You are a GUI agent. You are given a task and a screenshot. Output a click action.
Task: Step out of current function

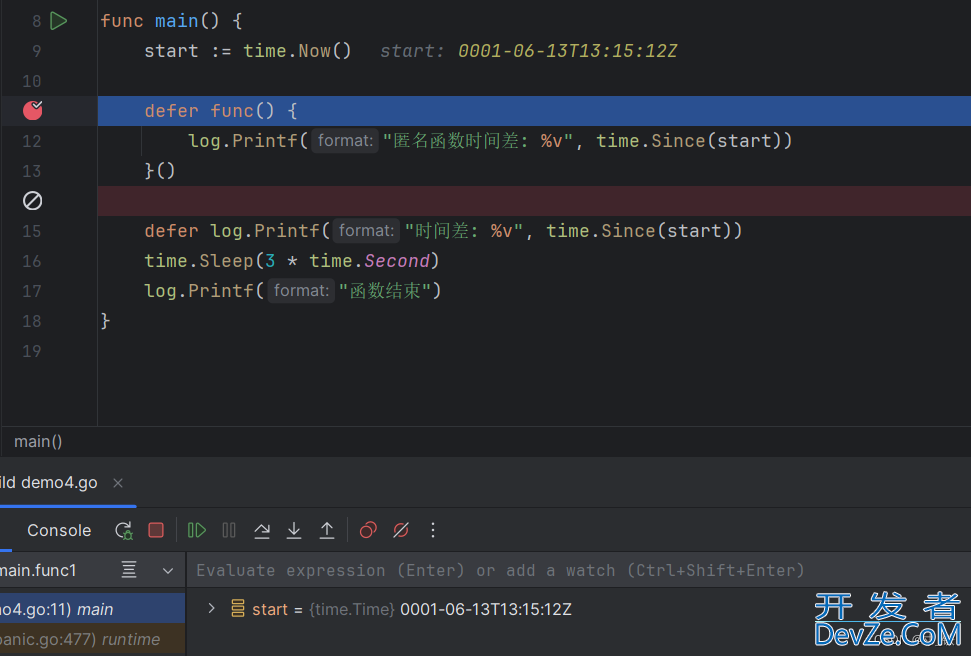pyautogui.click(x=326, y=530)
